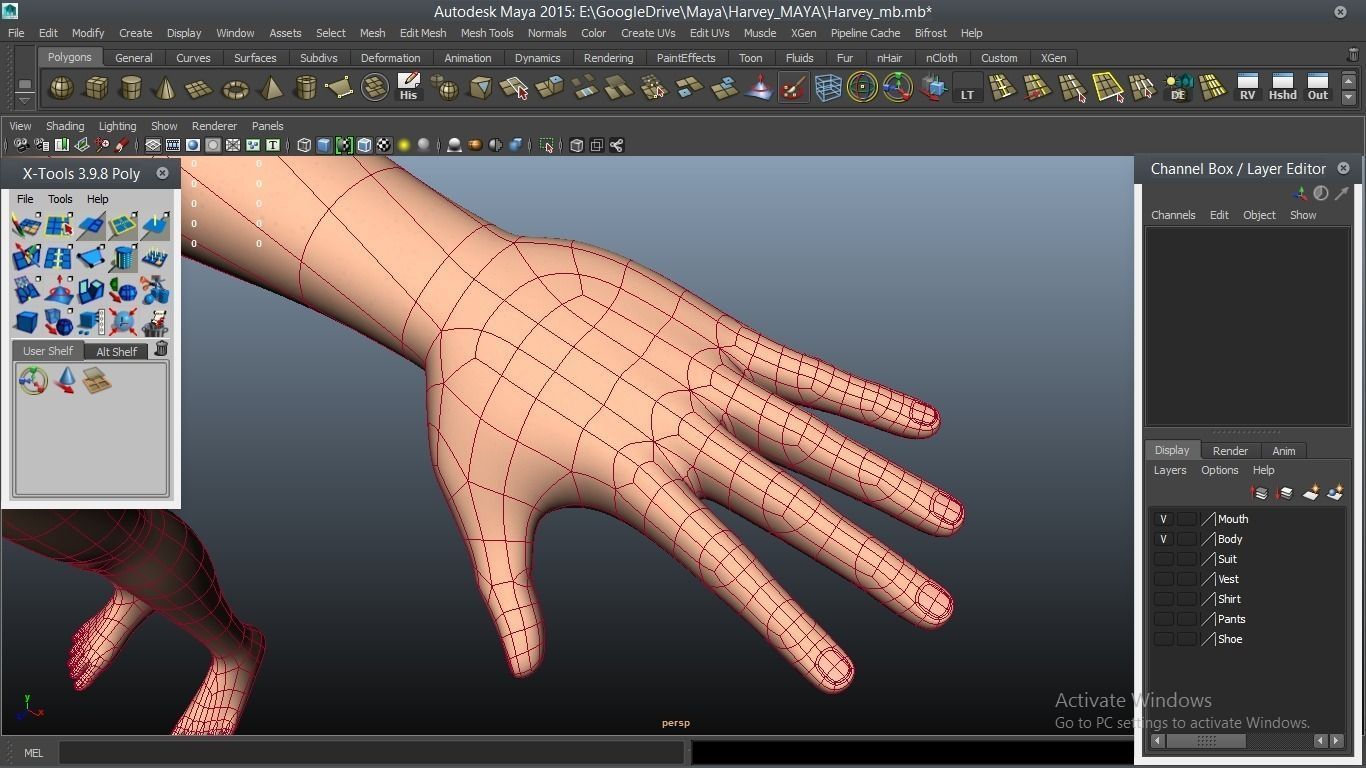Toggle visibility of the Shirt layer
The height and width of the screenshot is (768, 1366).
tap(1163, 599)
